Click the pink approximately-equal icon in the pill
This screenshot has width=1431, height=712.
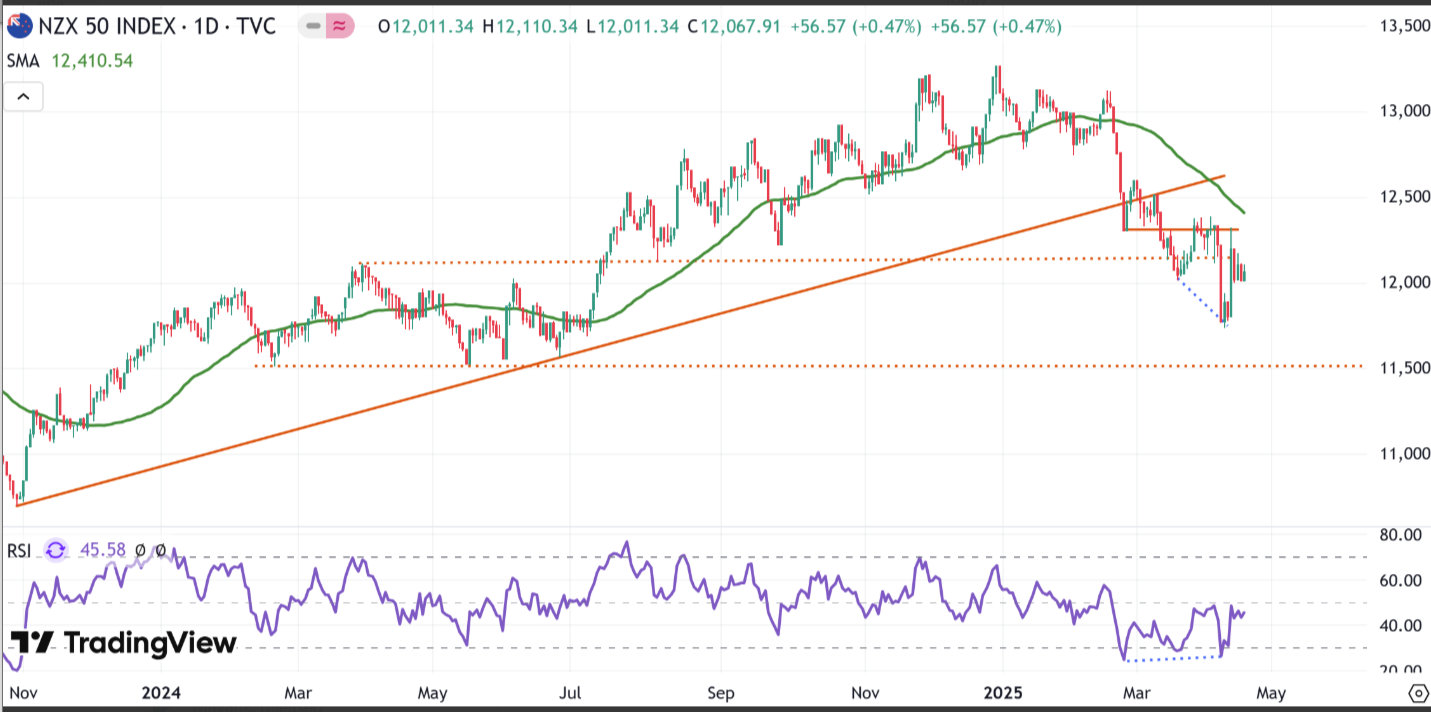pos(340,27)
